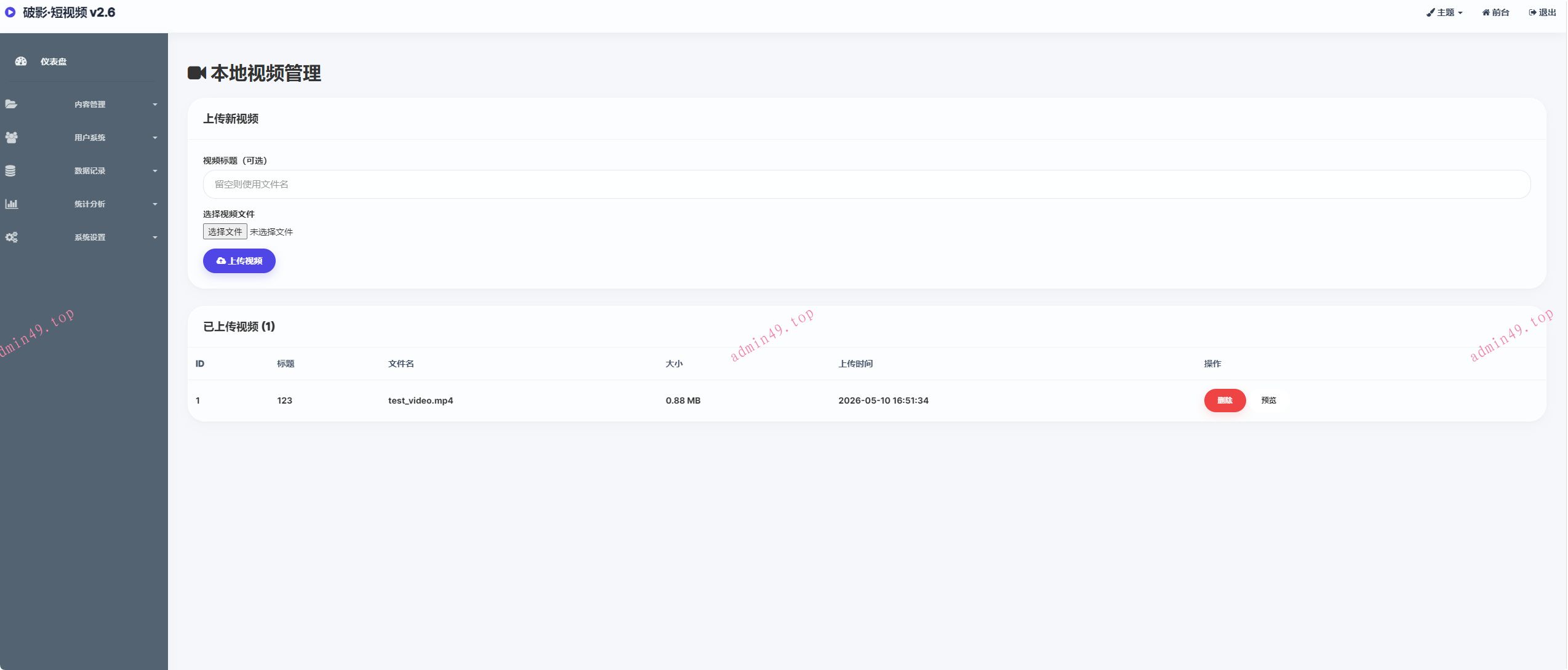Open the 仪表盘 dashboard gauge icon
This screenshot has width=1568, height=670.
click(21, 61)
